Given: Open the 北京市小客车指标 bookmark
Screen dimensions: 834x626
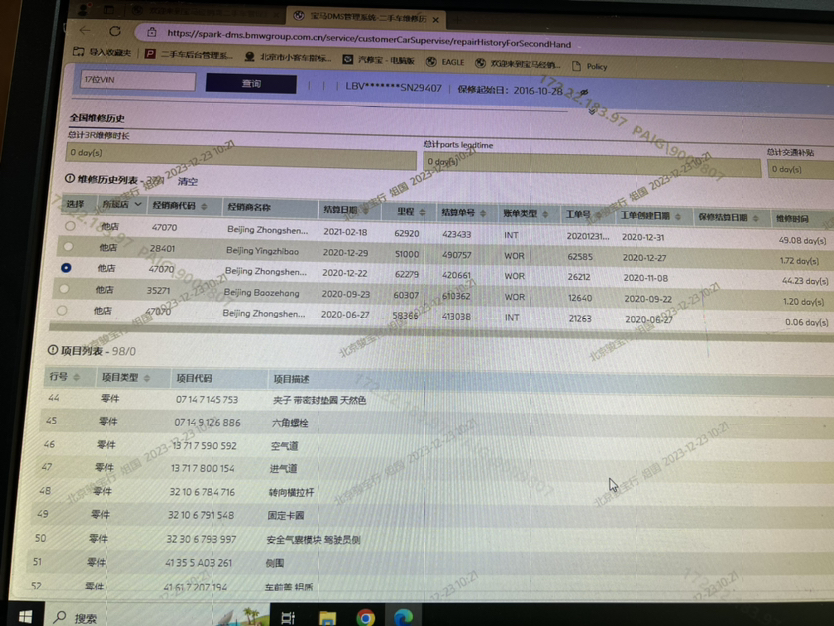Looking at the screenshot, I should [288, 57].
